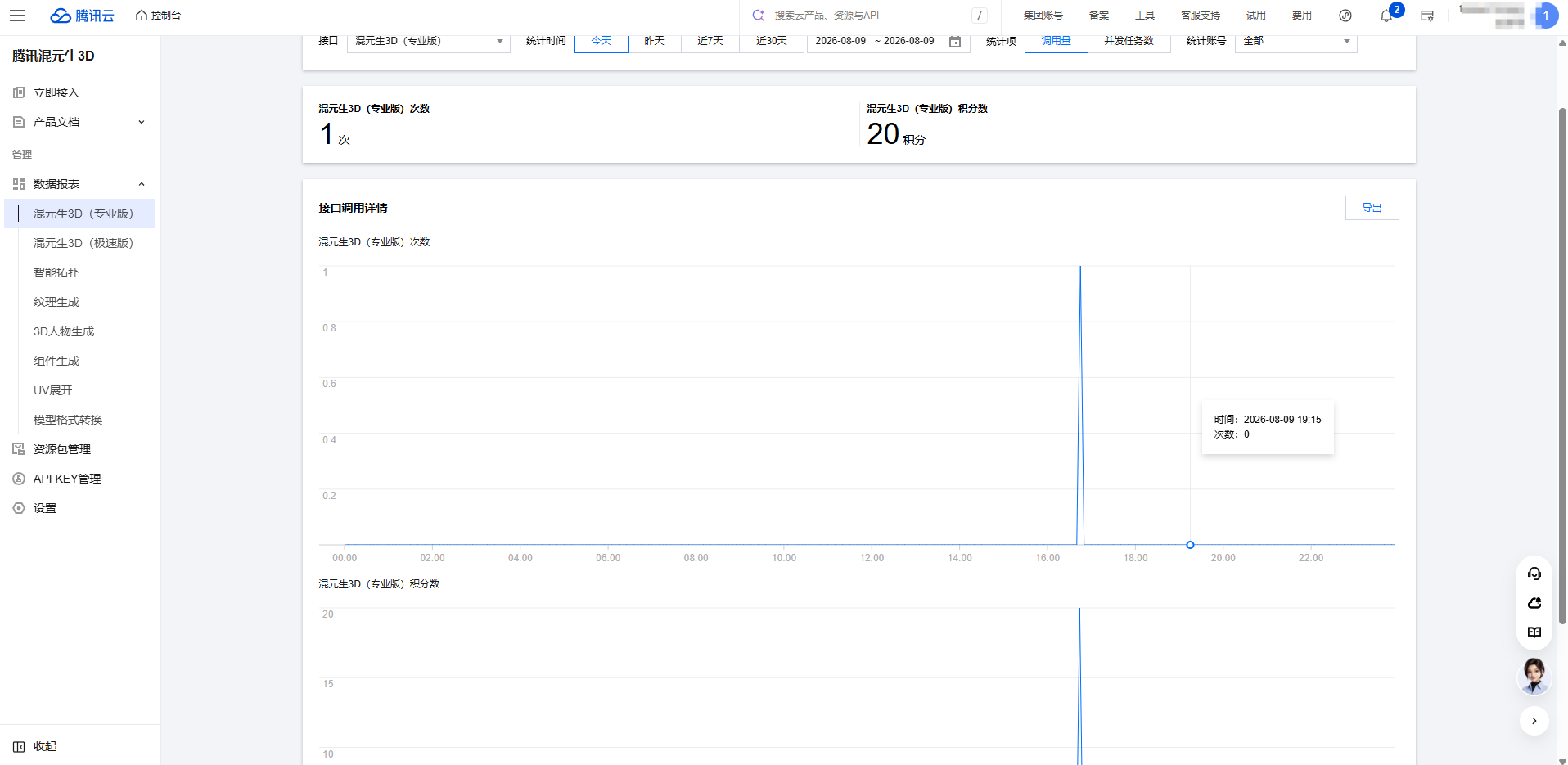Click the 资源包管理 package icon
The image size is (1568, 765).
(x=19, y=449)
